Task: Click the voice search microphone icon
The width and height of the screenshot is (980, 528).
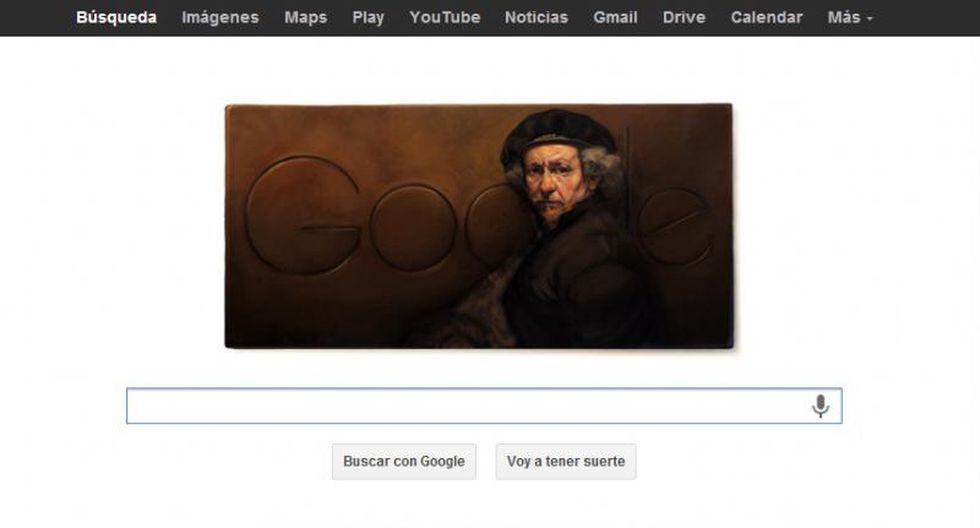Action: click(x=820, y=406)
